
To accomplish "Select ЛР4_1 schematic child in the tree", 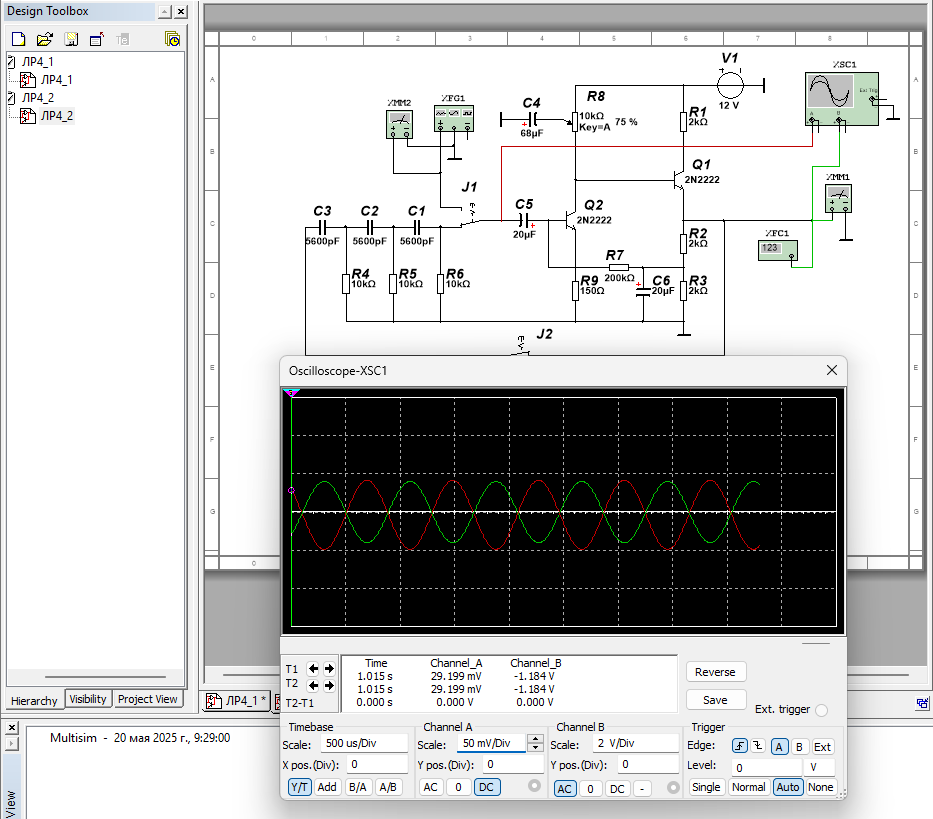I will tap(57, 79).
